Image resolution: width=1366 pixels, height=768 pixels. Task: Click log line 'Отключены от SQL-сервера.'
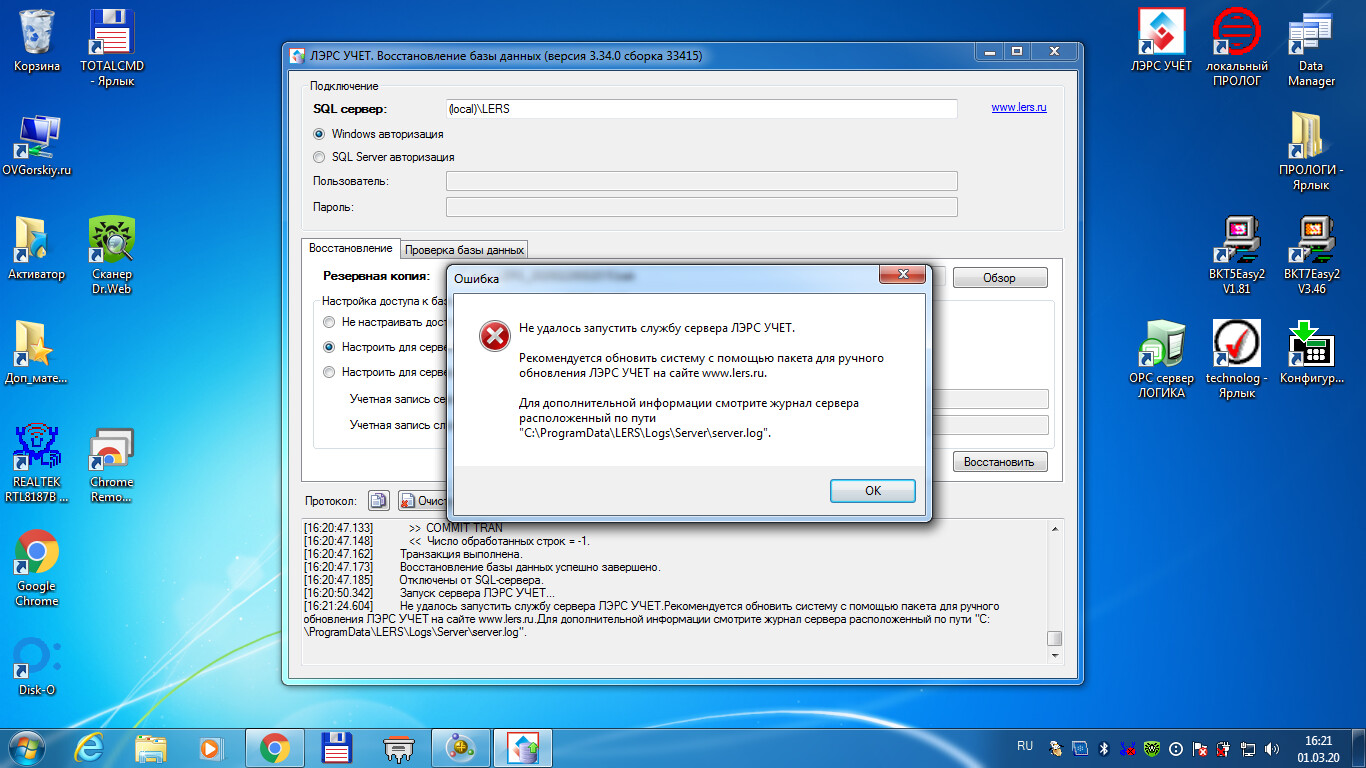click(471, 580)
